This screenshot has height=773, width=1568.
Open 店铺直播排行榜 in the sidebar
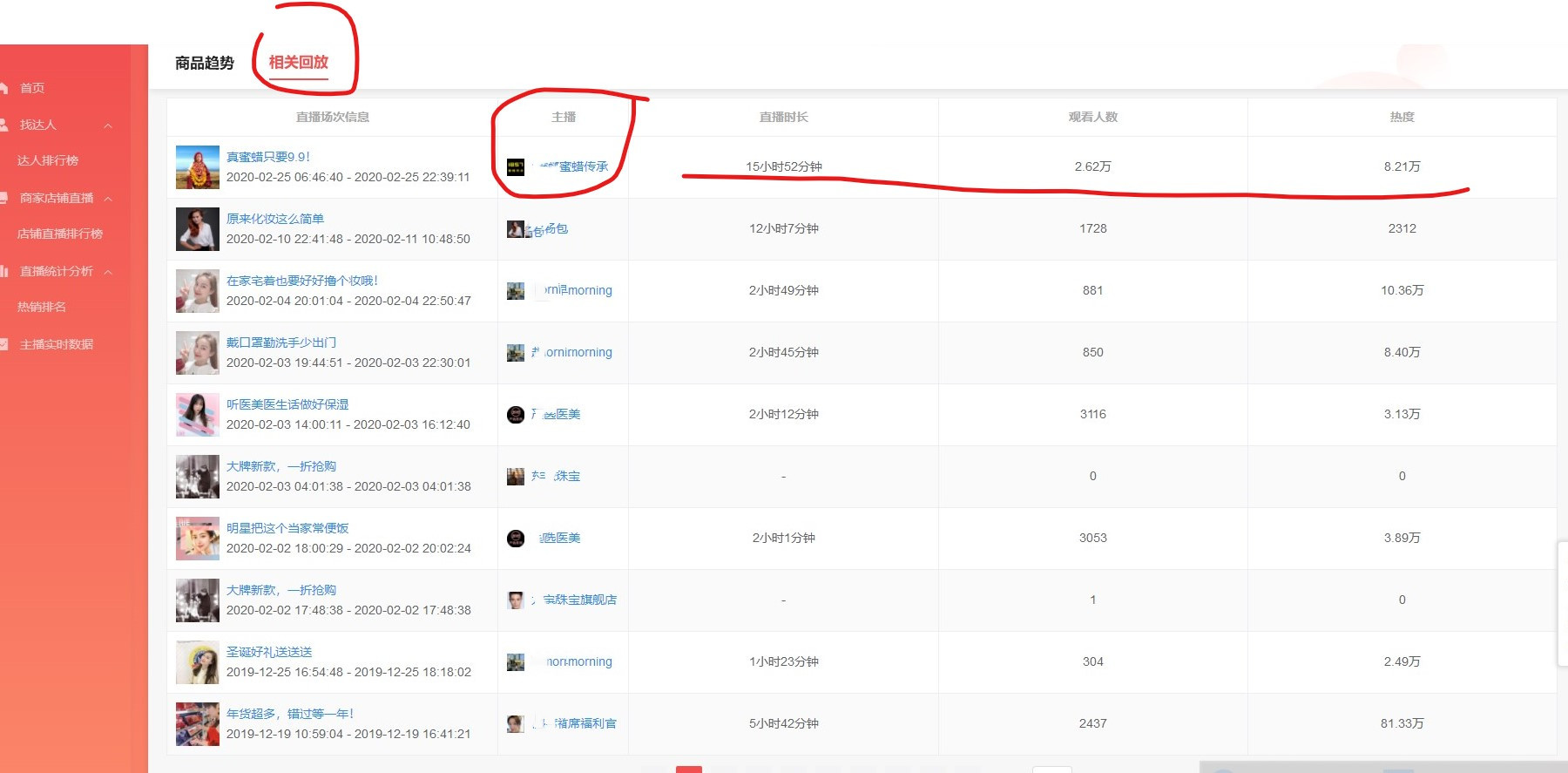click(60, 234)
